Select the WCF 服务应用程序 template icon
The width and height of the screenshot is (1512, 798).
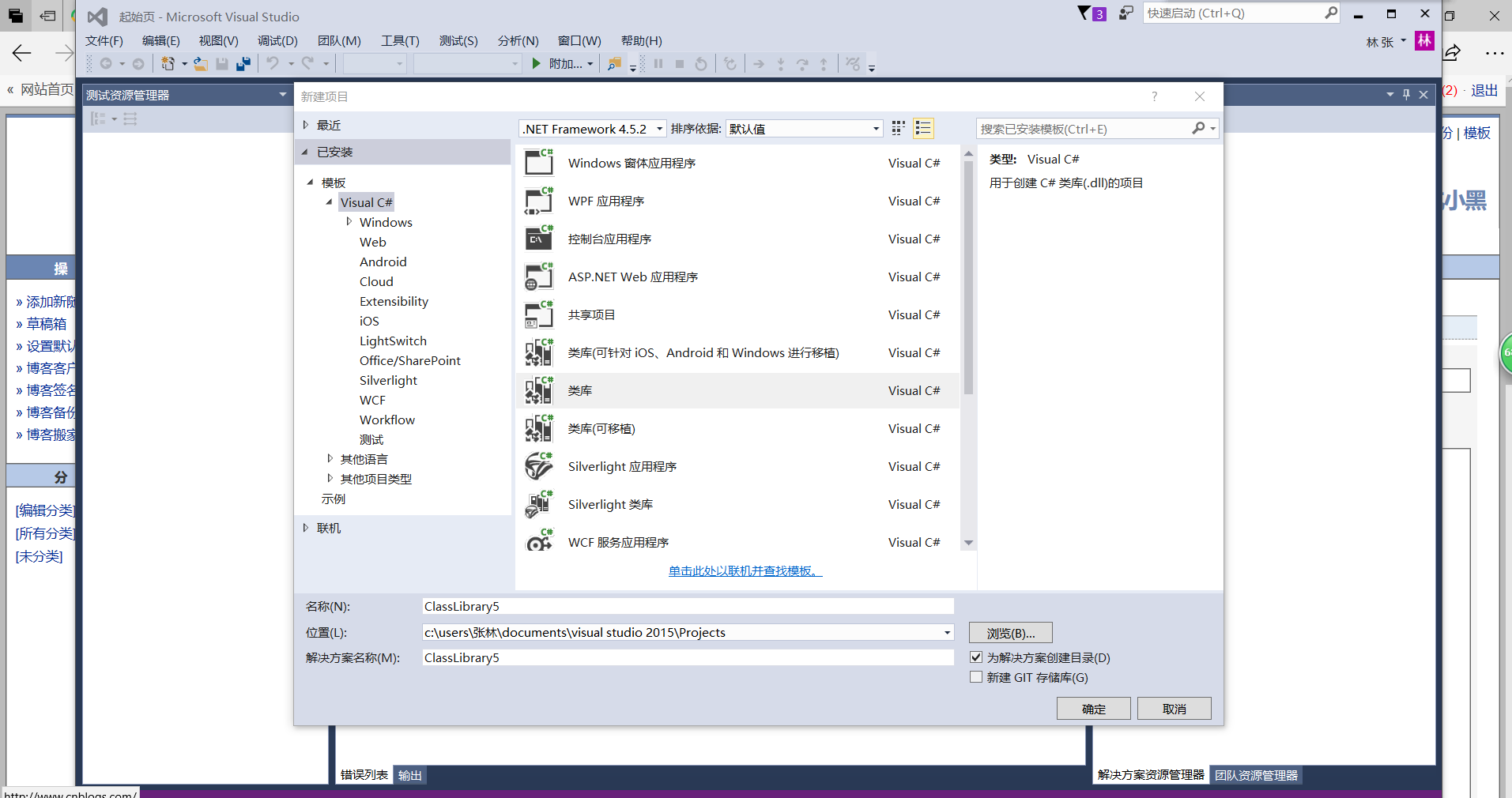point(540,540)
